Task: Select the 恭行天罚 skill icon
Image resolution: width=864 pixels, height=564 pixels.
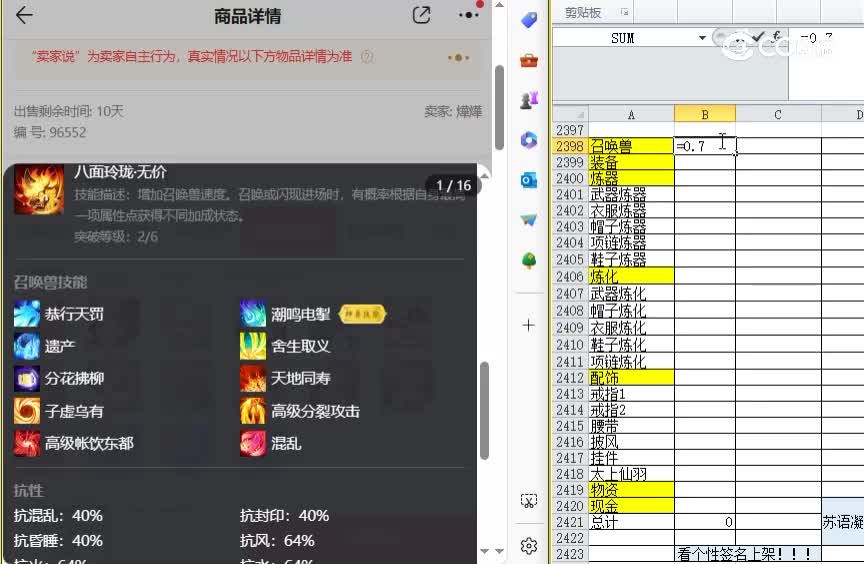Action: click(x=27, y=314)
